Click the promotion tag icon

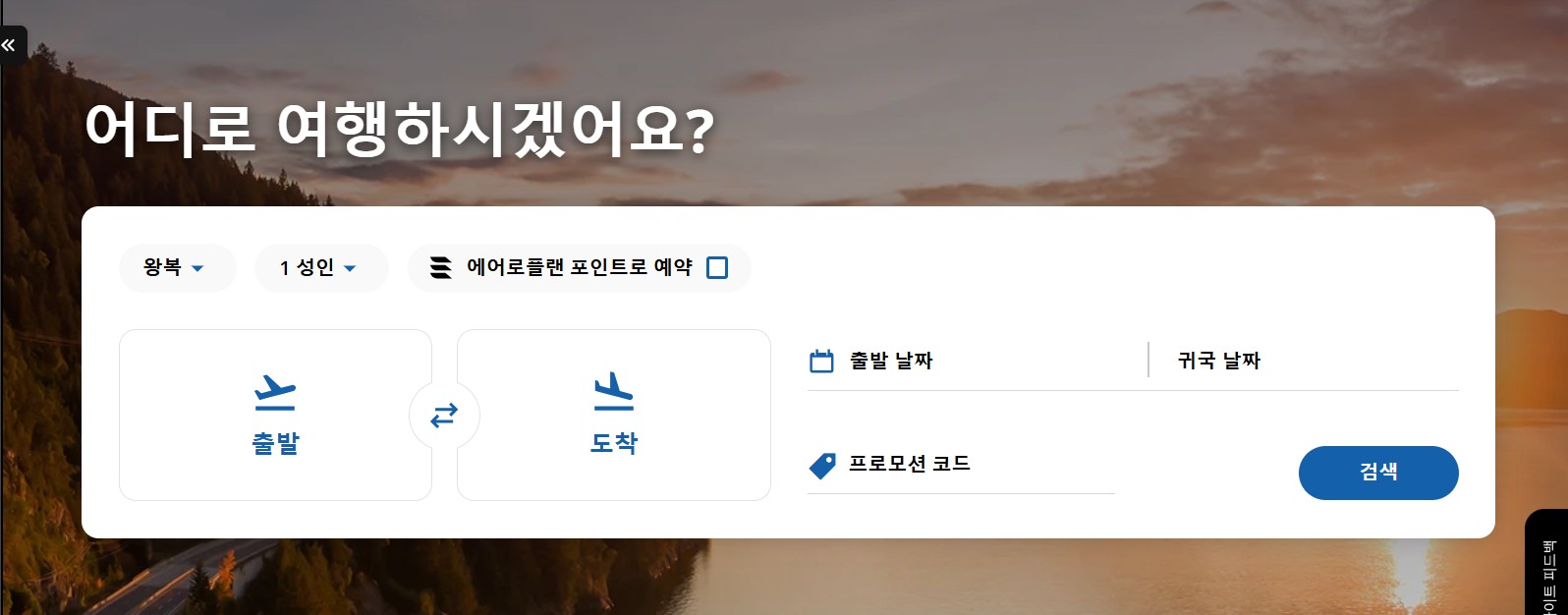[x=822, y=466]
